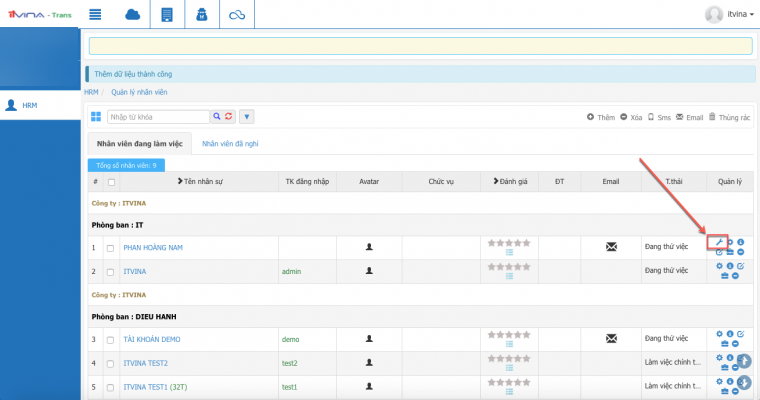Click the Thêm button to add employee
760x400 pixels.
[x=601, y=117]
